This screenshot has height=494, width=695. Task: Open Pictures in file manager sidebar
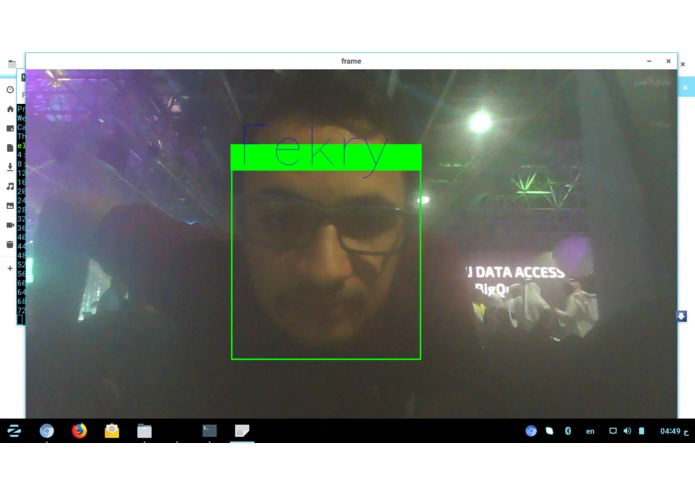click(x=10, y=206)
